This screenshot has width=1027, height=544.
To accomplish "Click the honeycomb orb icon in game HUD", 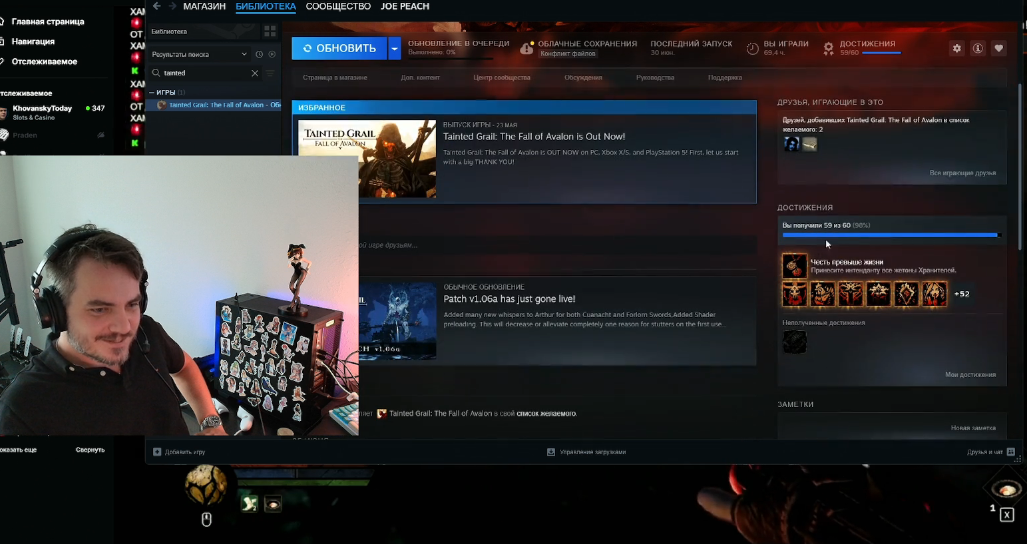I will (x=206, y=485).
